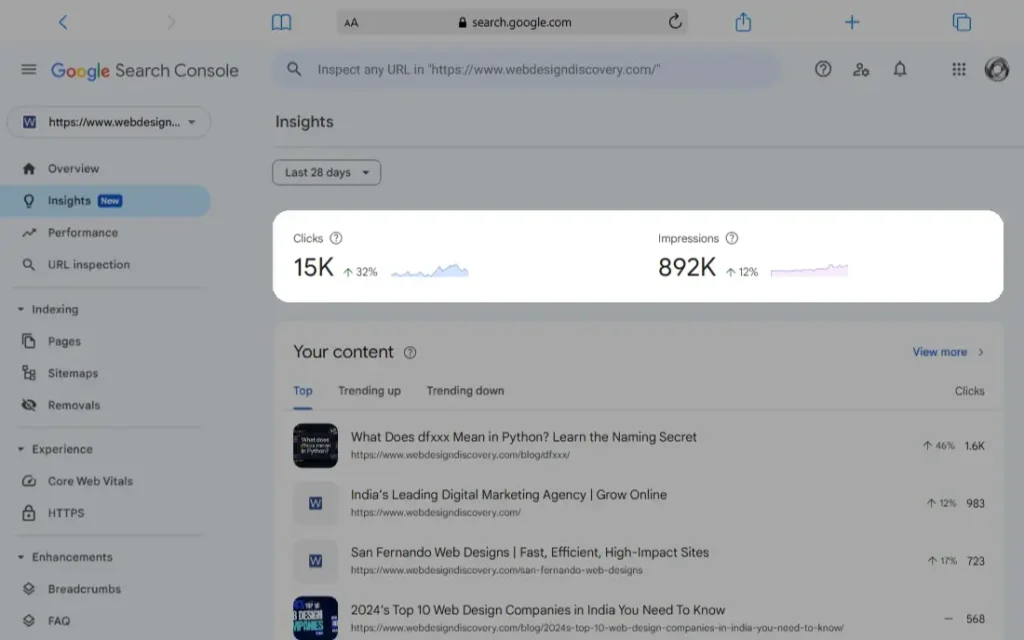
Task: Click the View more link
Action: (947, 352)
